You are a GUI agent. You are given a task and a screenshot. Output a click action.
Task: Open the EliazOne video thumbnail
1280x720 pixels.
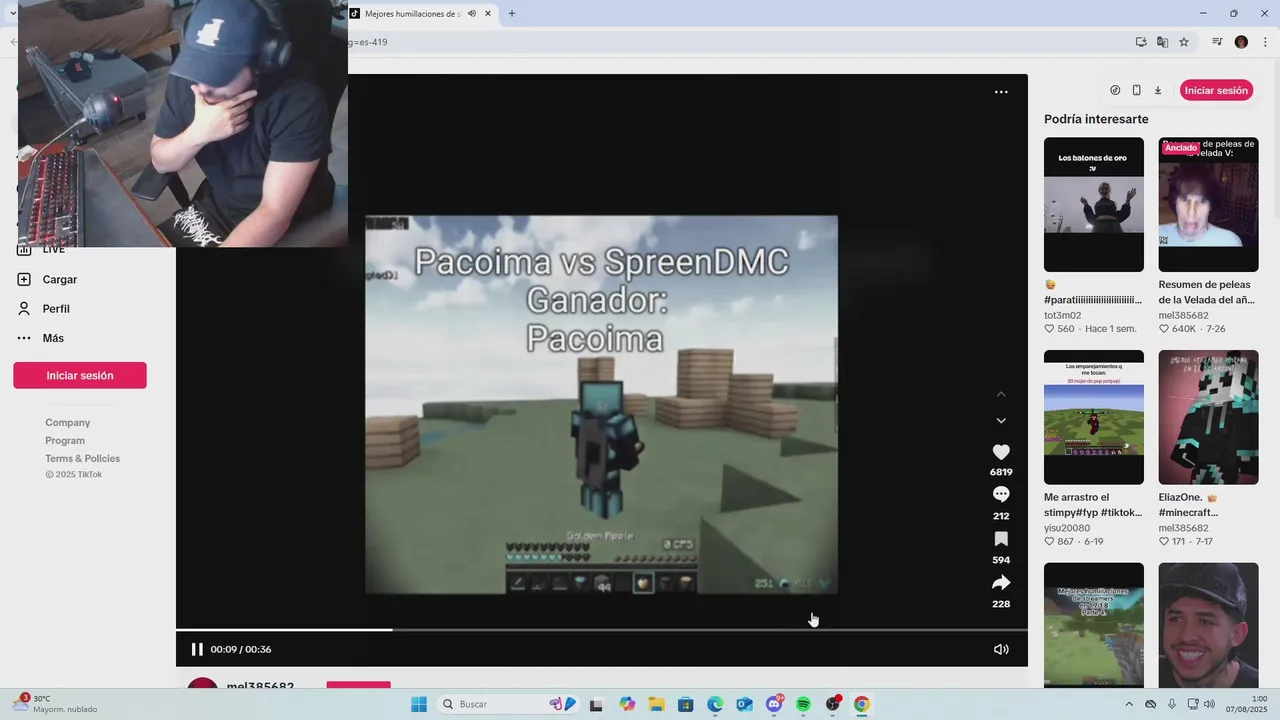(1208, 417)
